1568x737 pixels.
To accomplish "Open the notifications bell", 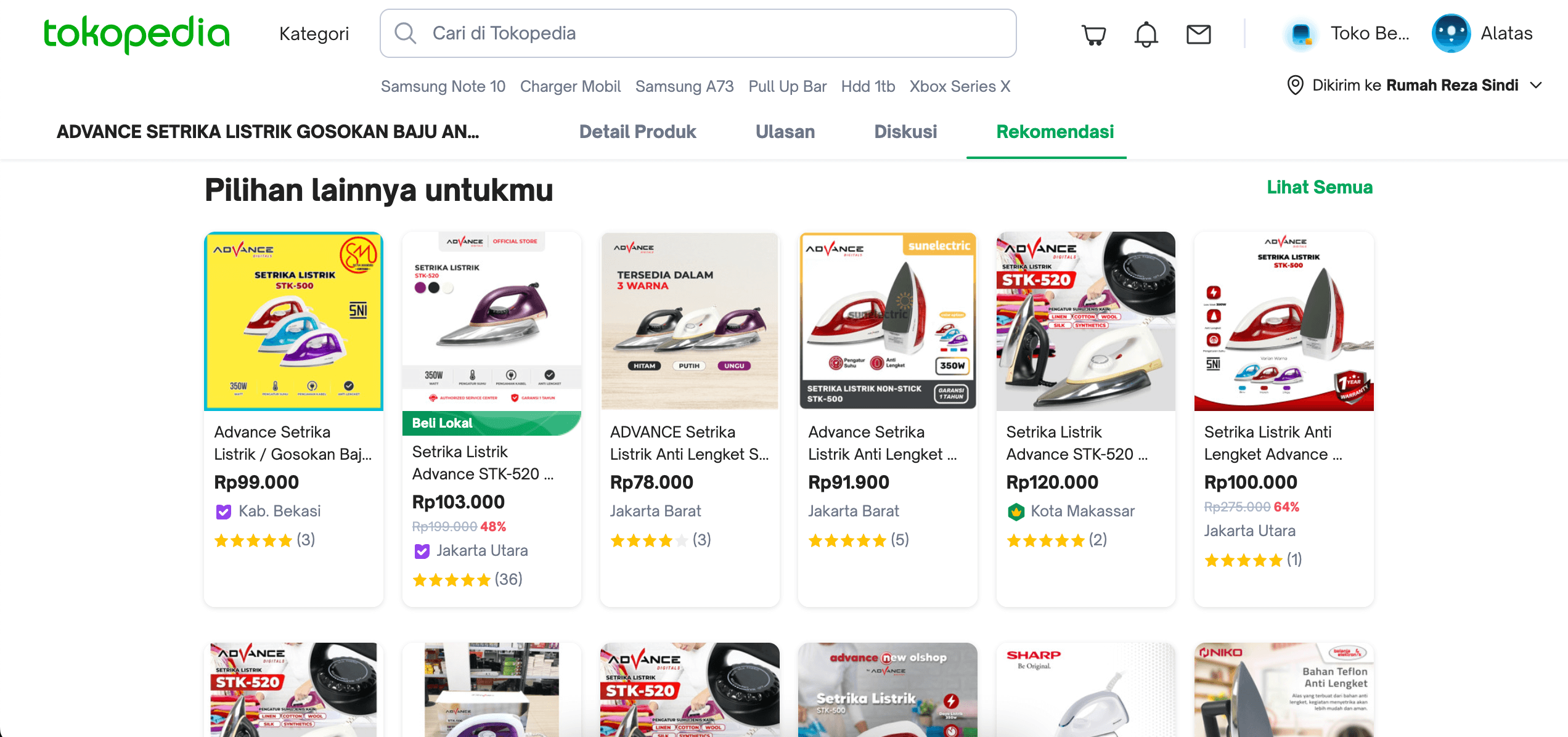I will pyautogui.click(x=1146, y=35).
